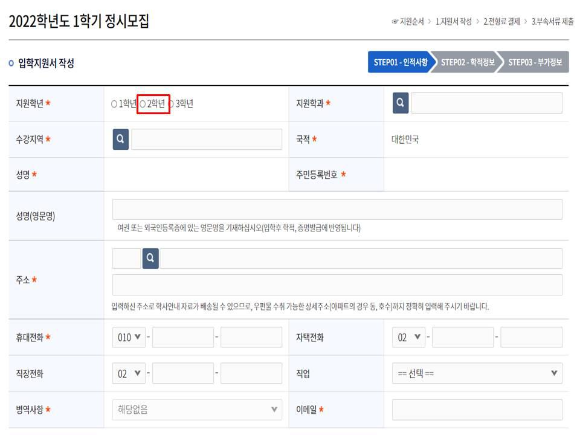580x435 pixels.
Task: Click 2.전형료 결제 breadcrumb step
Action: coord(502,21)
